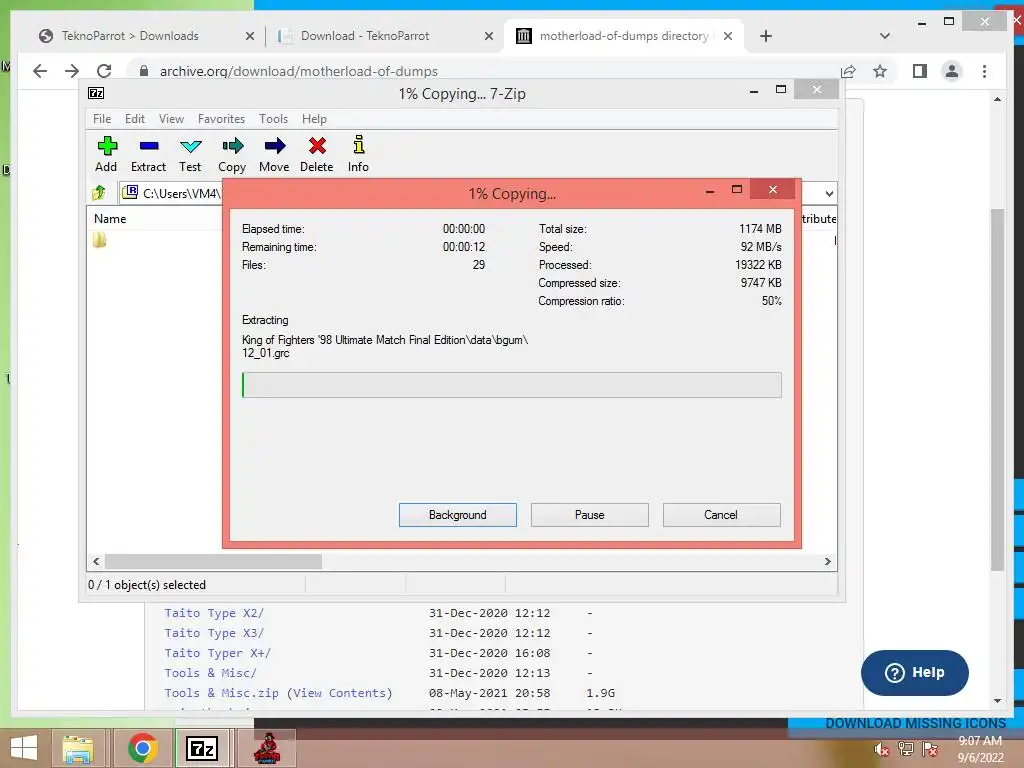Open File Explorer from taskbar
Screen dimensions: 1024x768
pyautogui.click(x=77, y=748)
